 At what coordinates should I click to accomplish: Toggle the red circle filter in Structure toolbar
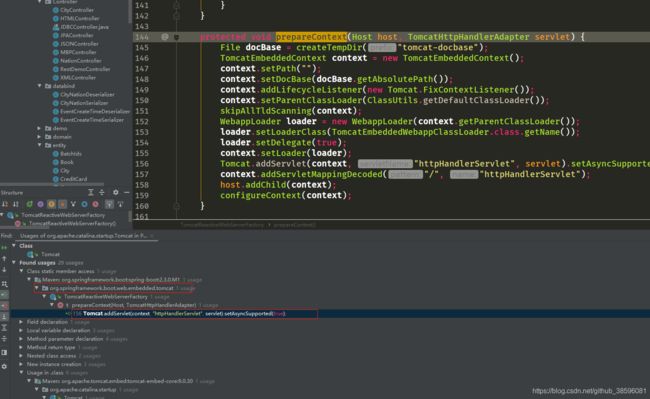click(x=95, y=204)
